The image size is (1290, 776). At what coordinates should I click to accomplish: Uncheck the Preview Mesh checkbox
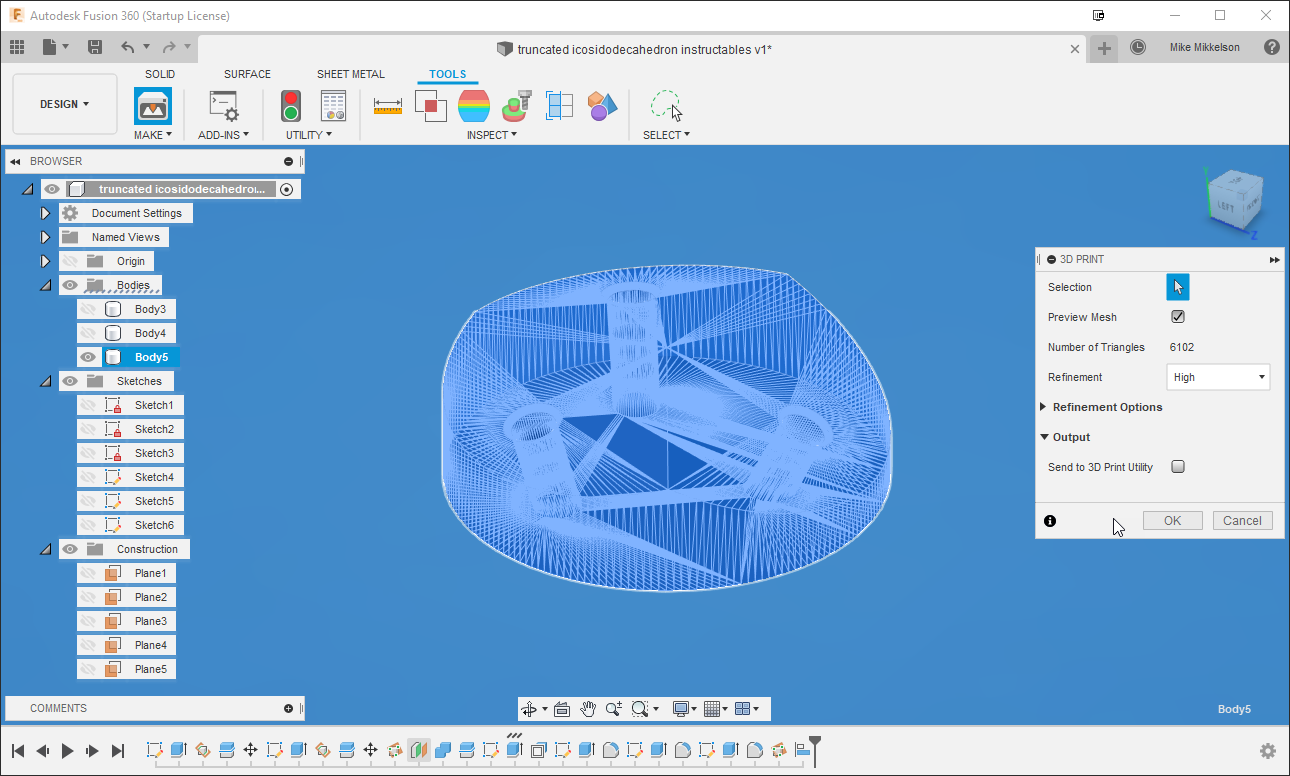[x=1178, y=316]
